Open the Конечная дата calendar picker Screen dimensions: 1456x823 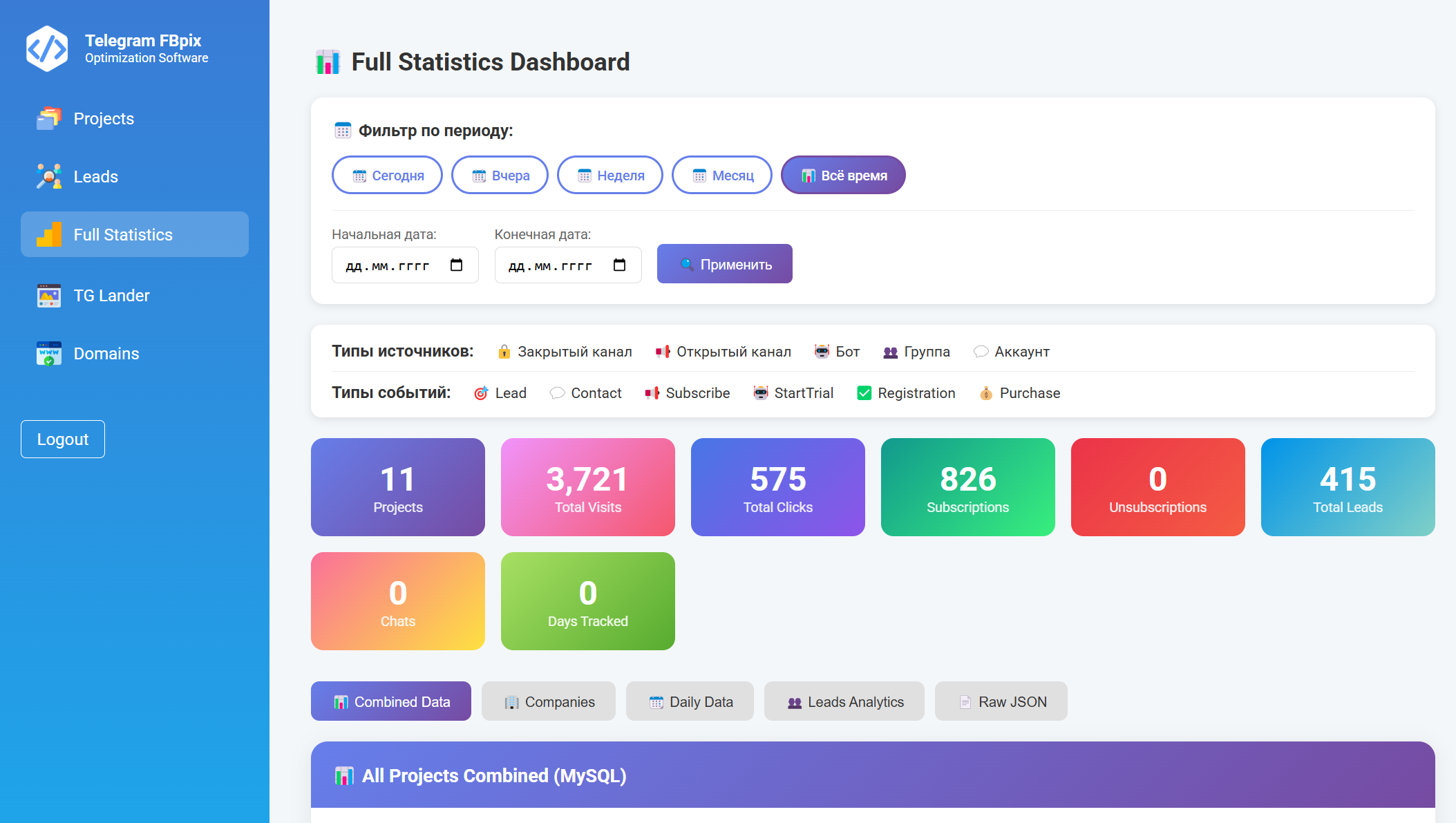[x=619, y=265]
